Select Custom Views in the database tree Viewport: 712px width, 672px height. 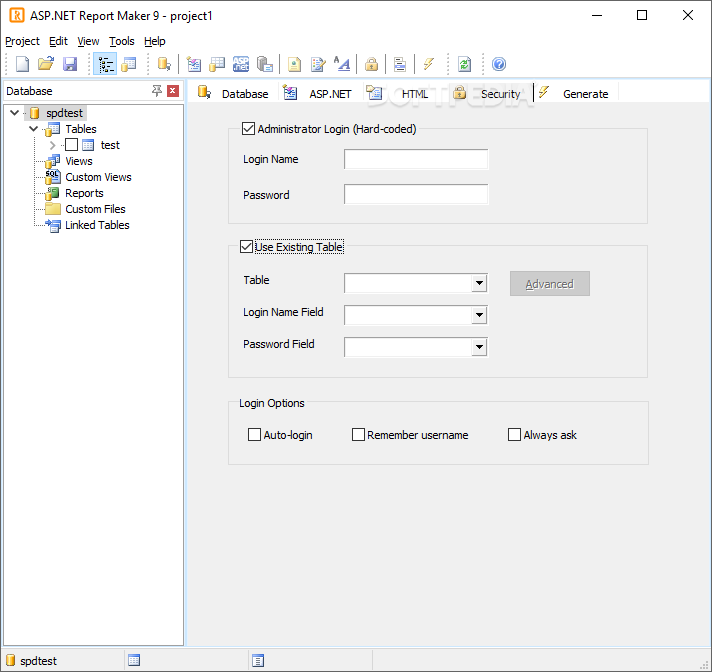[98, 177]
